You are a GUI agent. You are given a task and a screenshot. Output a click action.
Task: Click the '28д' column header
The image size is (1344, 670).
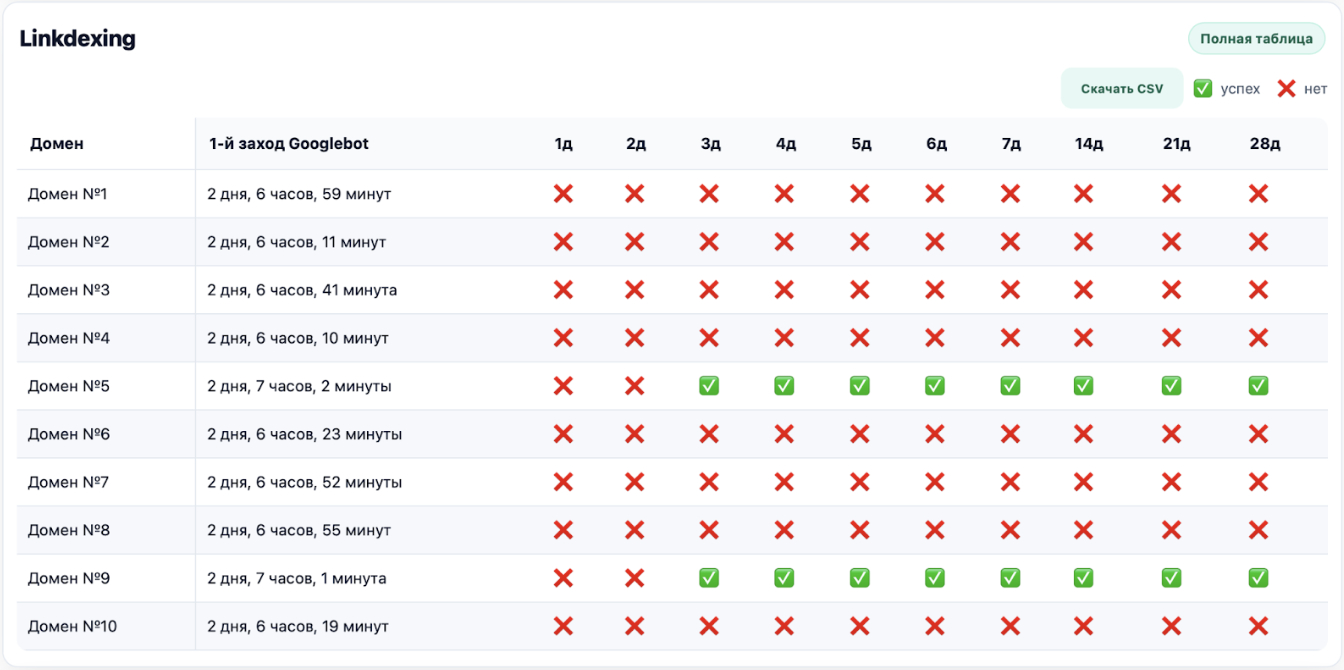[x=1264, y=144]
